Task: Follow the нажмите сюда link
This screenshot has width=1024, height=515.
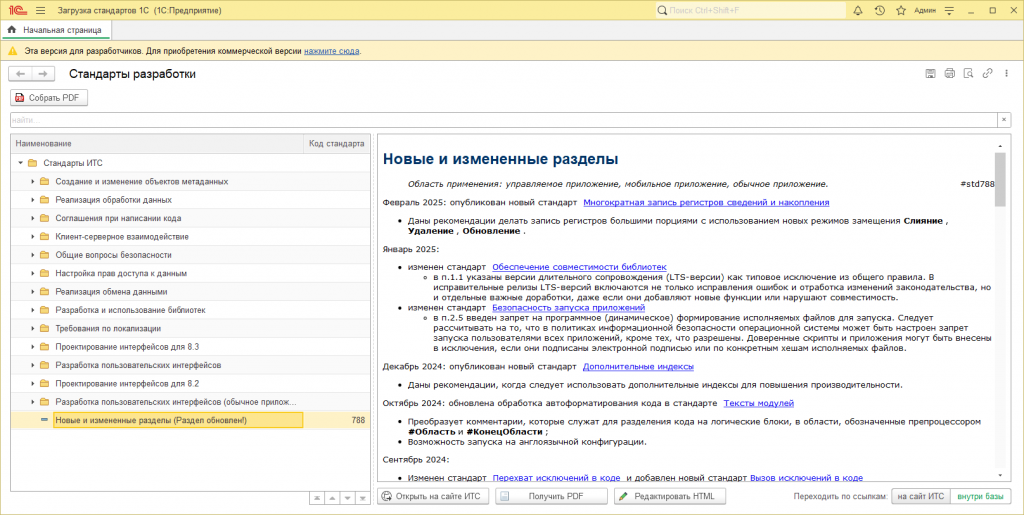Action: coord(332,51)
